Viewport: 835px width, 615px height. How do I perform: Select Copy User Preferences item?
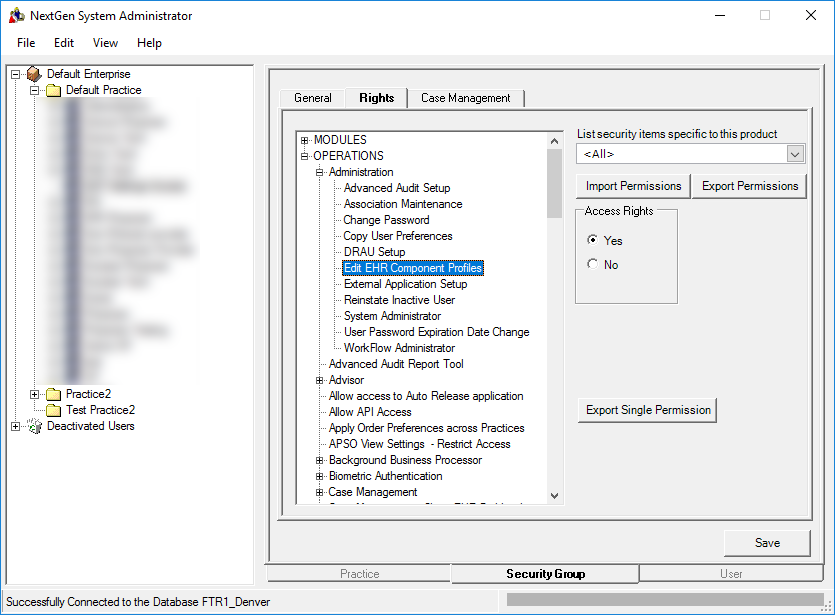[x=398, y=236]
